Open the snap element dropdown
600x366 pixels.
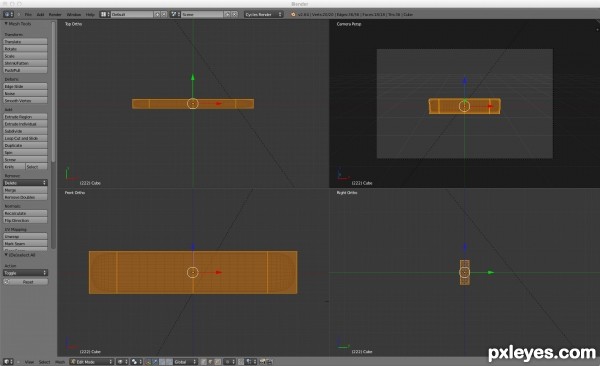point(252,361)
